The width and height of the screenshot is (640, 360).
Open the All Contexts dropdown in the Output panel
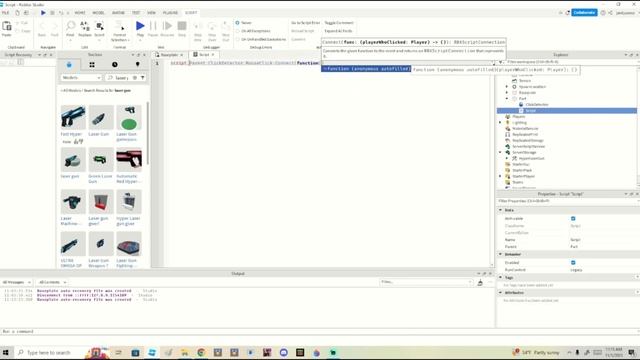click(53, 282)
